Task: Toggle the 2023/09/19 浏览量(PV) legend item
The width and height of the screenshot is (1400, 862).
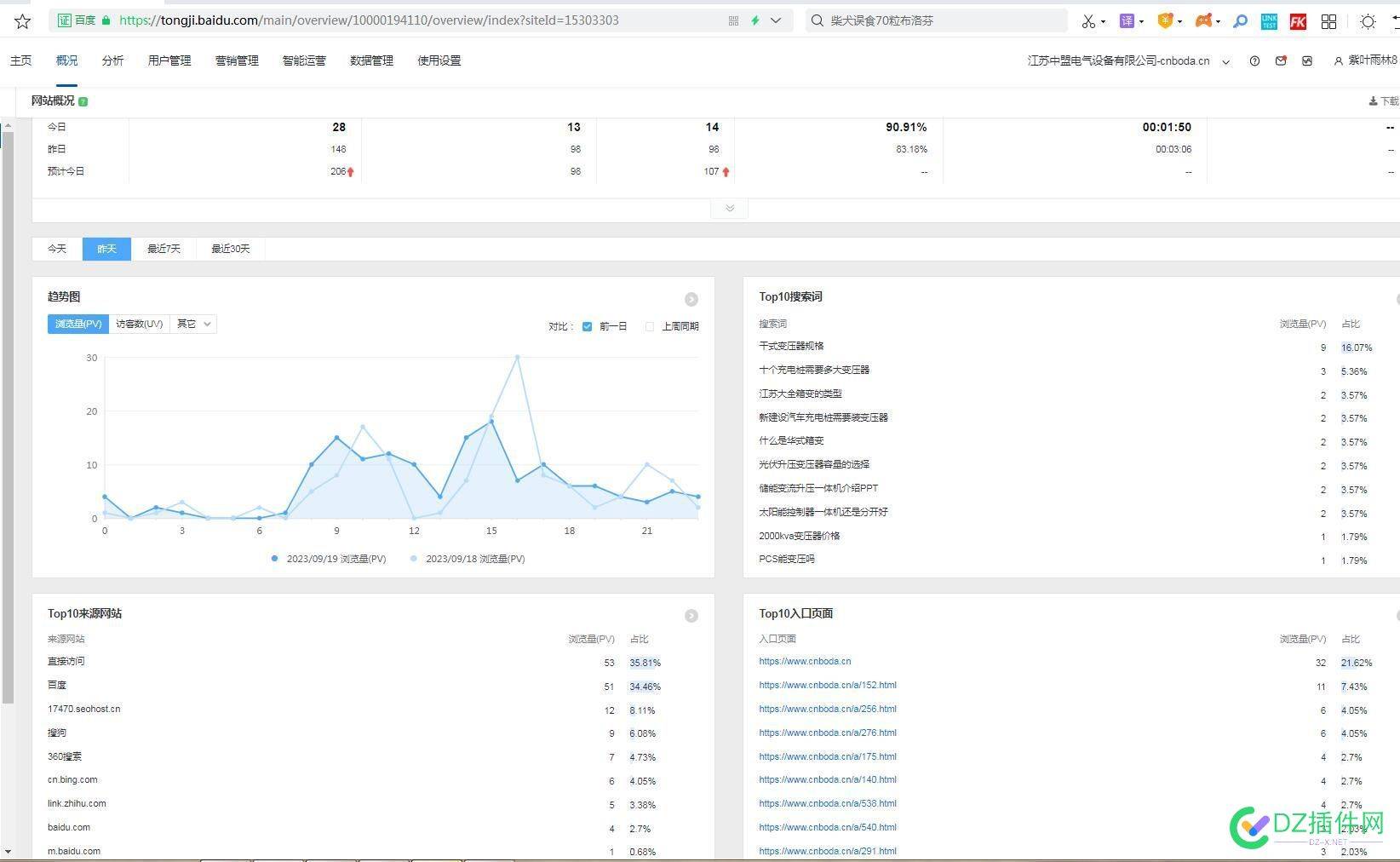Action: (x=329, y=559)
